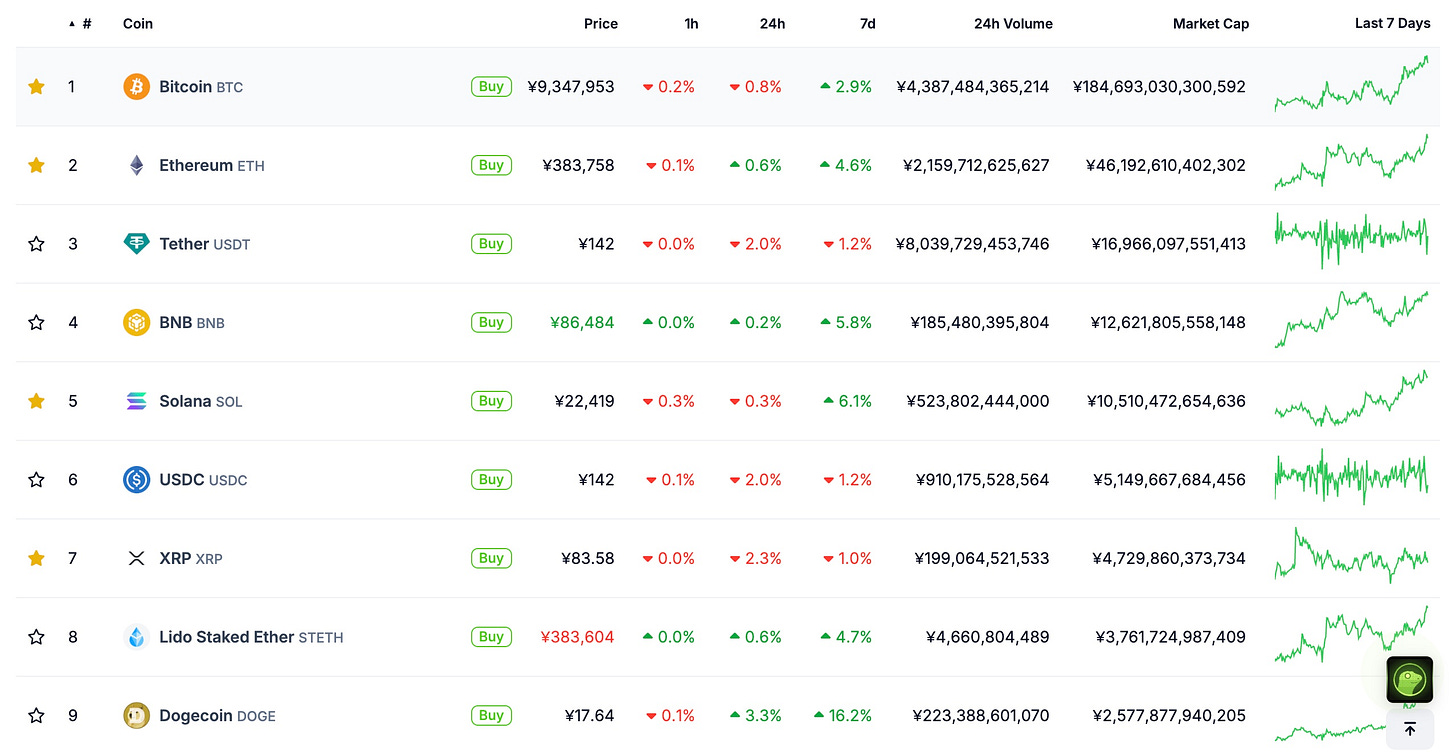View Ethereum 7-day sparkline chart

click(x=1352, y=162)
